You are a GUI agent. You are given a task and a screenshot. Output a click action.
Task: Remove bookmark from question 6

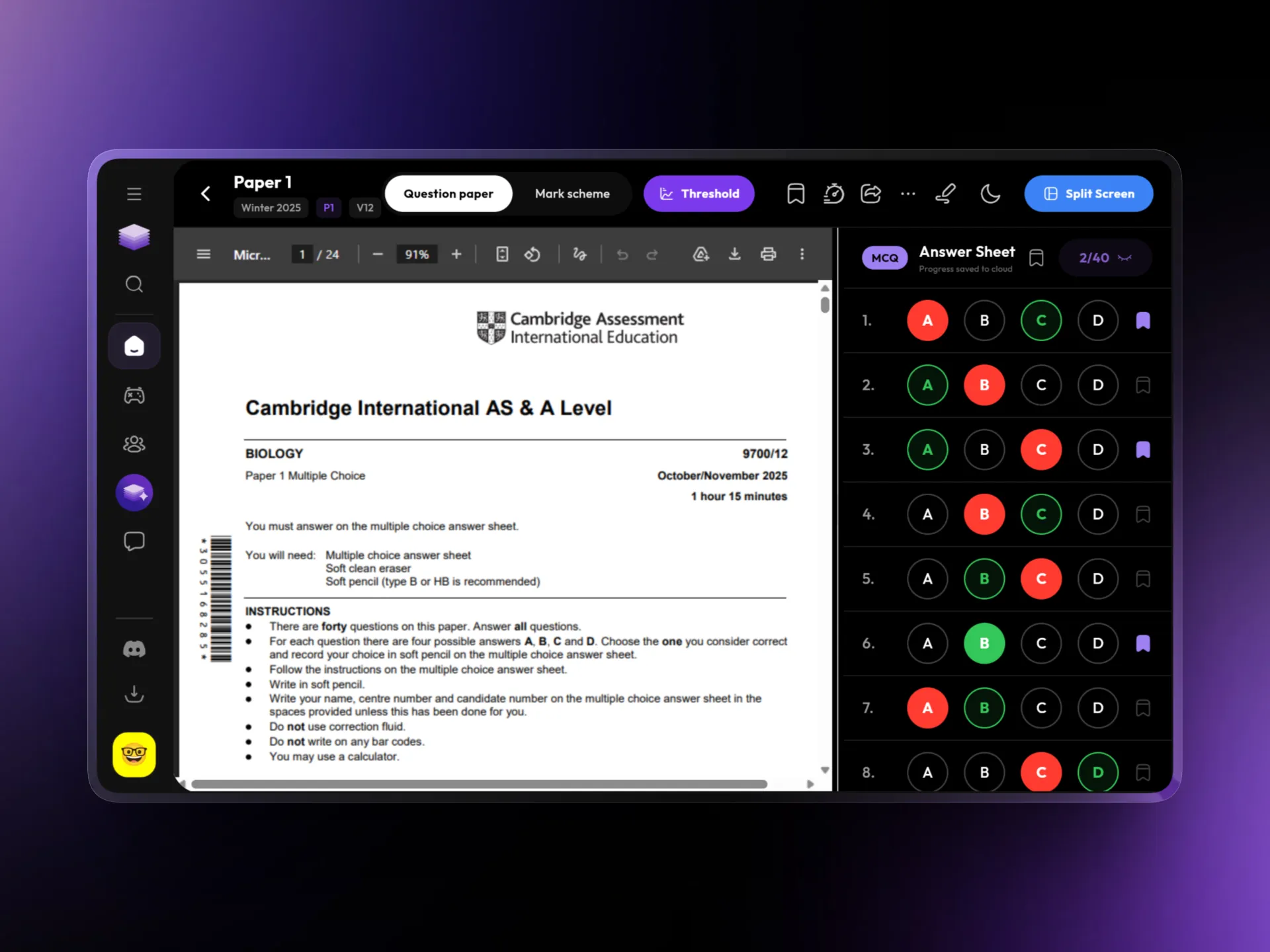click(1143, 643)
